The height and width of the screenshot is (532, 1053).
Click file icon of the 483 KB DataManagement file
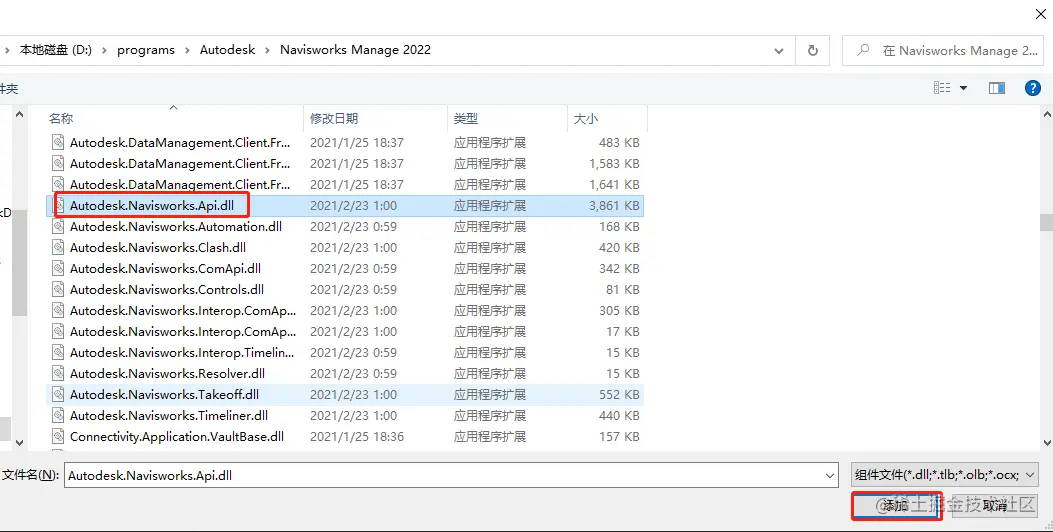pyautogui.click(x=59, y=142)
